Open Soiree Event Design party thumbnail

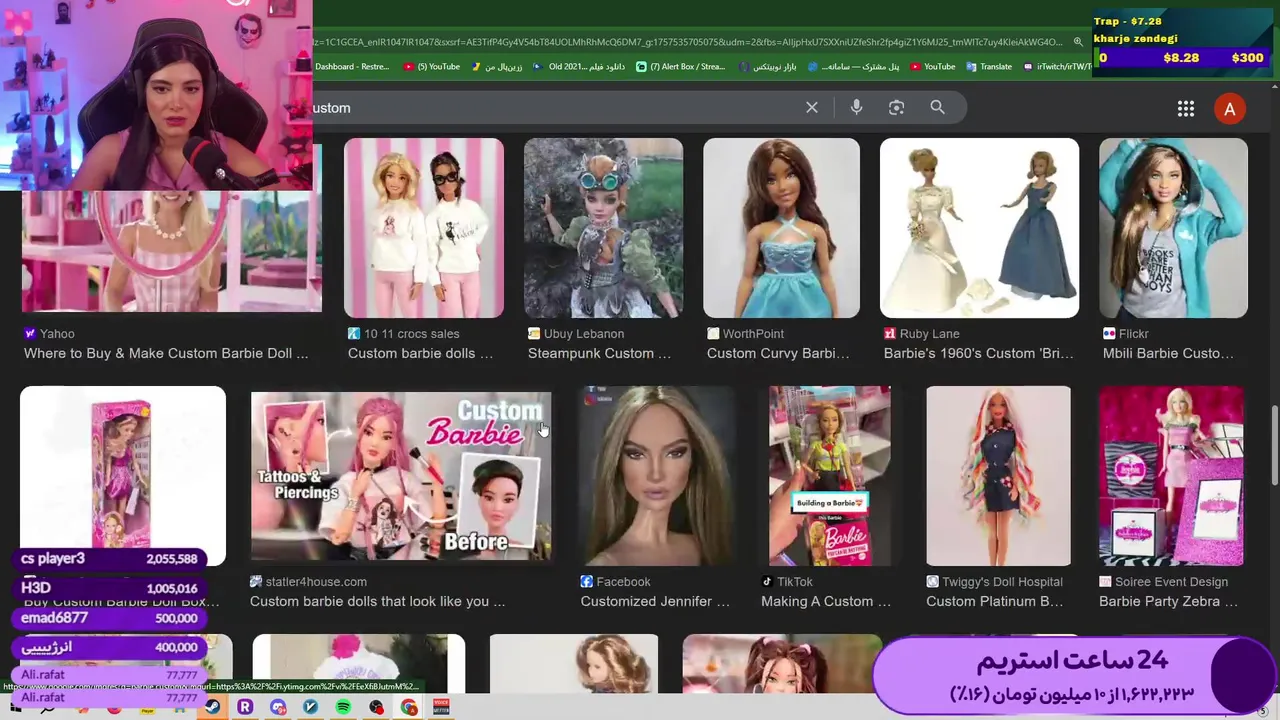[1171, 476]
